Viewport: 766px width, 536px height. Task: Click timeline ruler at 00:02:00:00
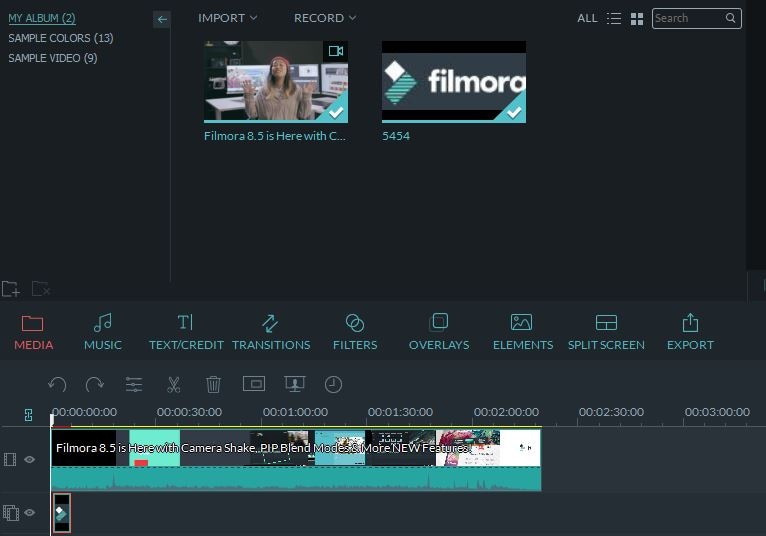pos(506,412)
